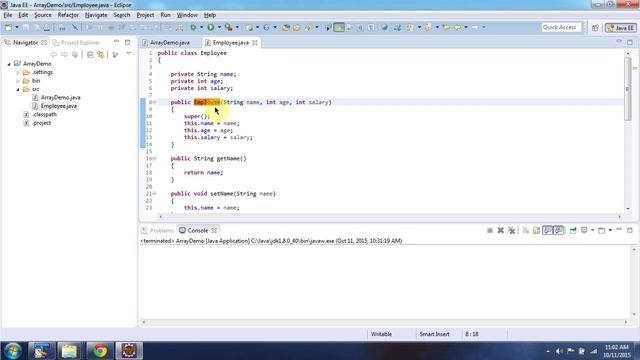Open the Source menu
The height and width of the screenshot is (360, 640).
pos(43,15)
